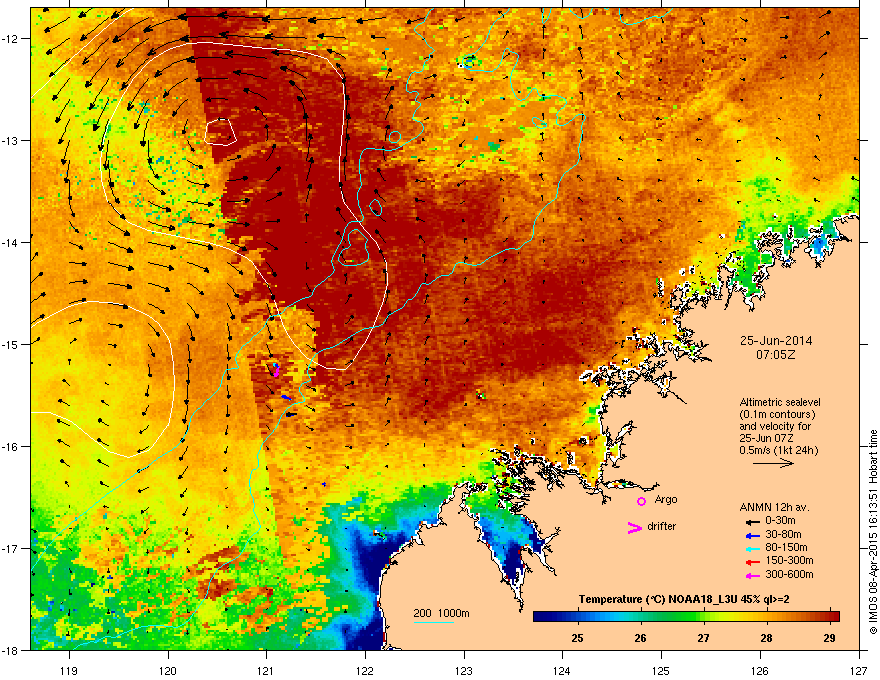The height and width of the screenshot is (680, 880).
Task: Click the blue 30-80m arrow legend symbol
Action: pos(752,536)
